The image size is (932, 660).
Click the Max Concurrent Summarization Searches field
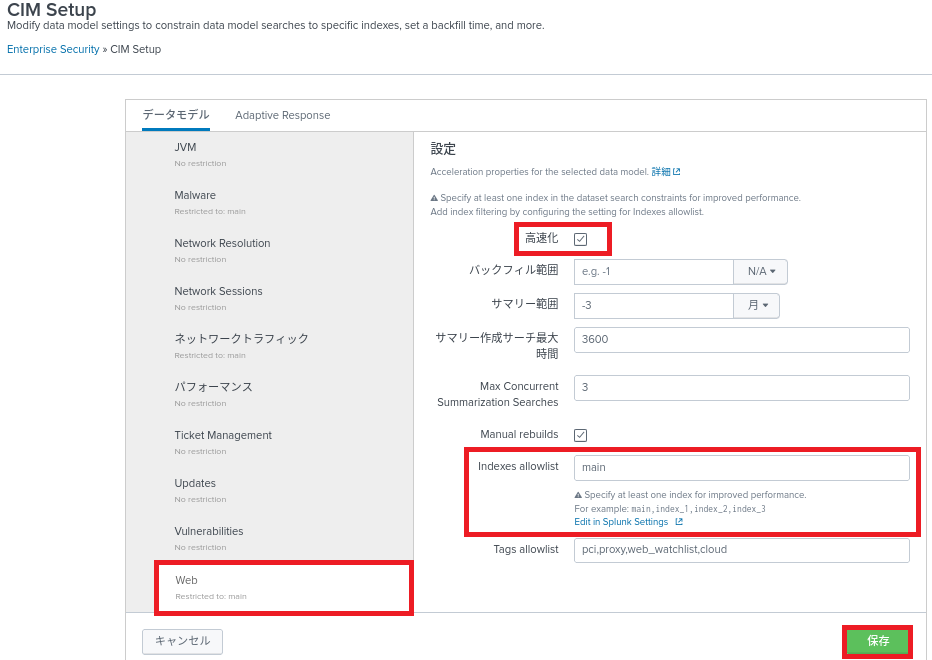[741, 388]
